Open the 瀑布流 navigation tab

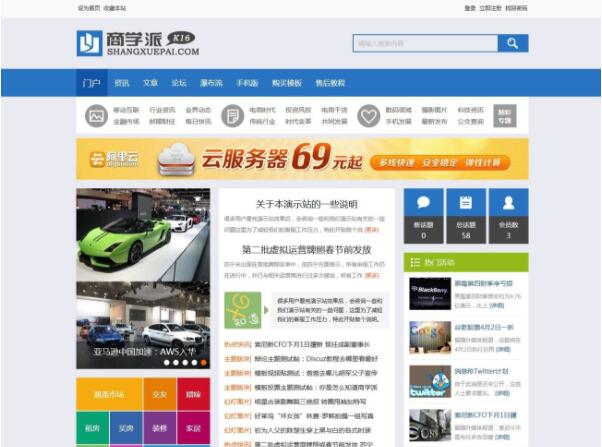(211, 83)
